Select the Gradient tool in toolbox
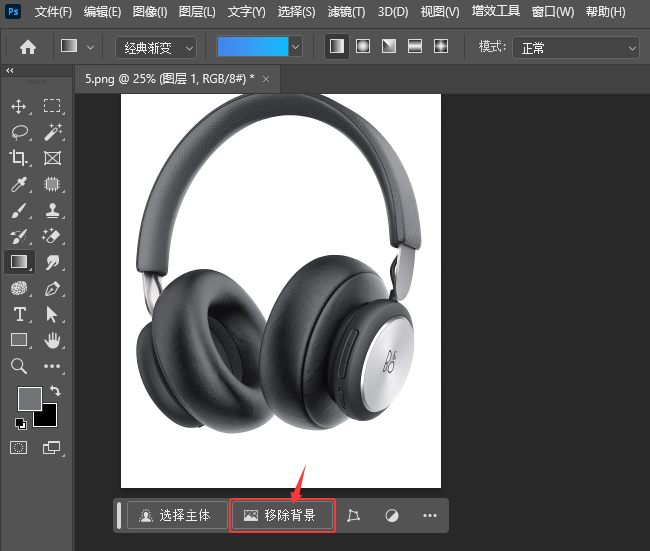The height and width of the screenshot is (551, 650). tap(19, 262)
